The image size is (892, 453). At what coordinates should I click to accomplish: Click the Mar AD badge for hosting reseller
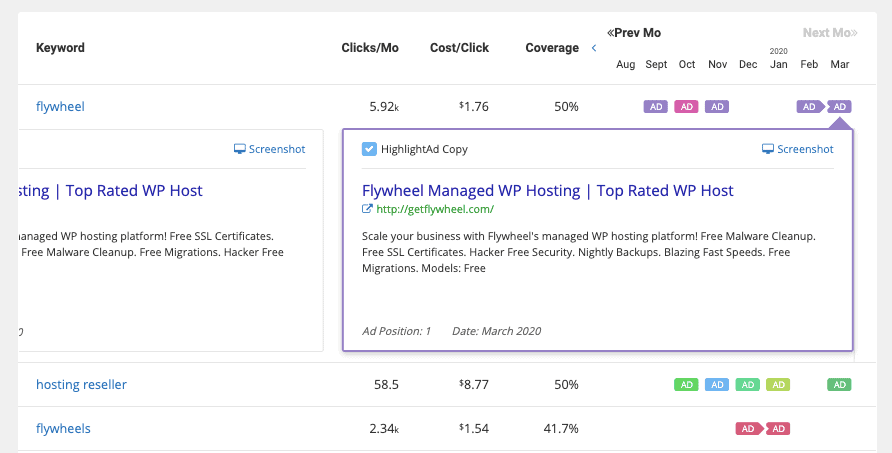click(840, 385)
